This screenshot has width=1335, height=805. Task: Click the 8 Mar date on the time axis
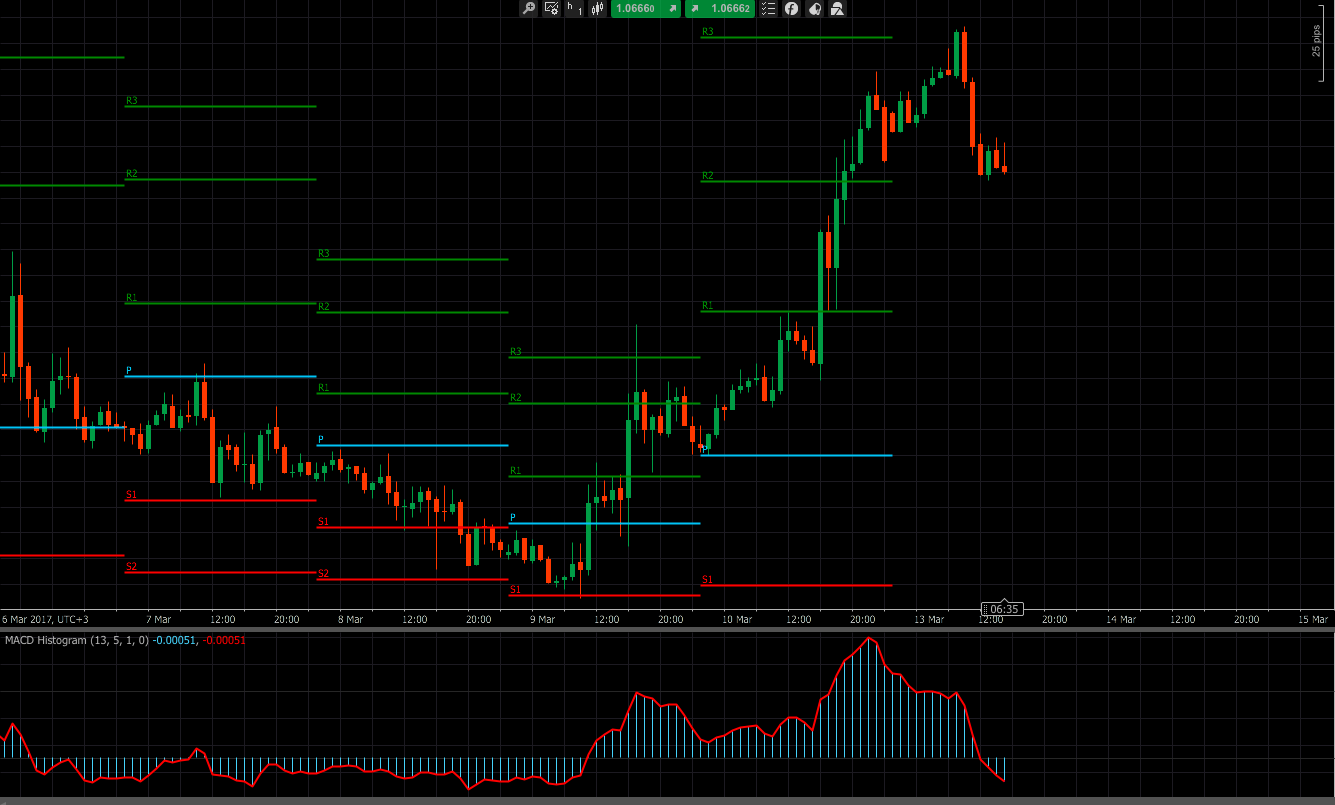(350, 619)
